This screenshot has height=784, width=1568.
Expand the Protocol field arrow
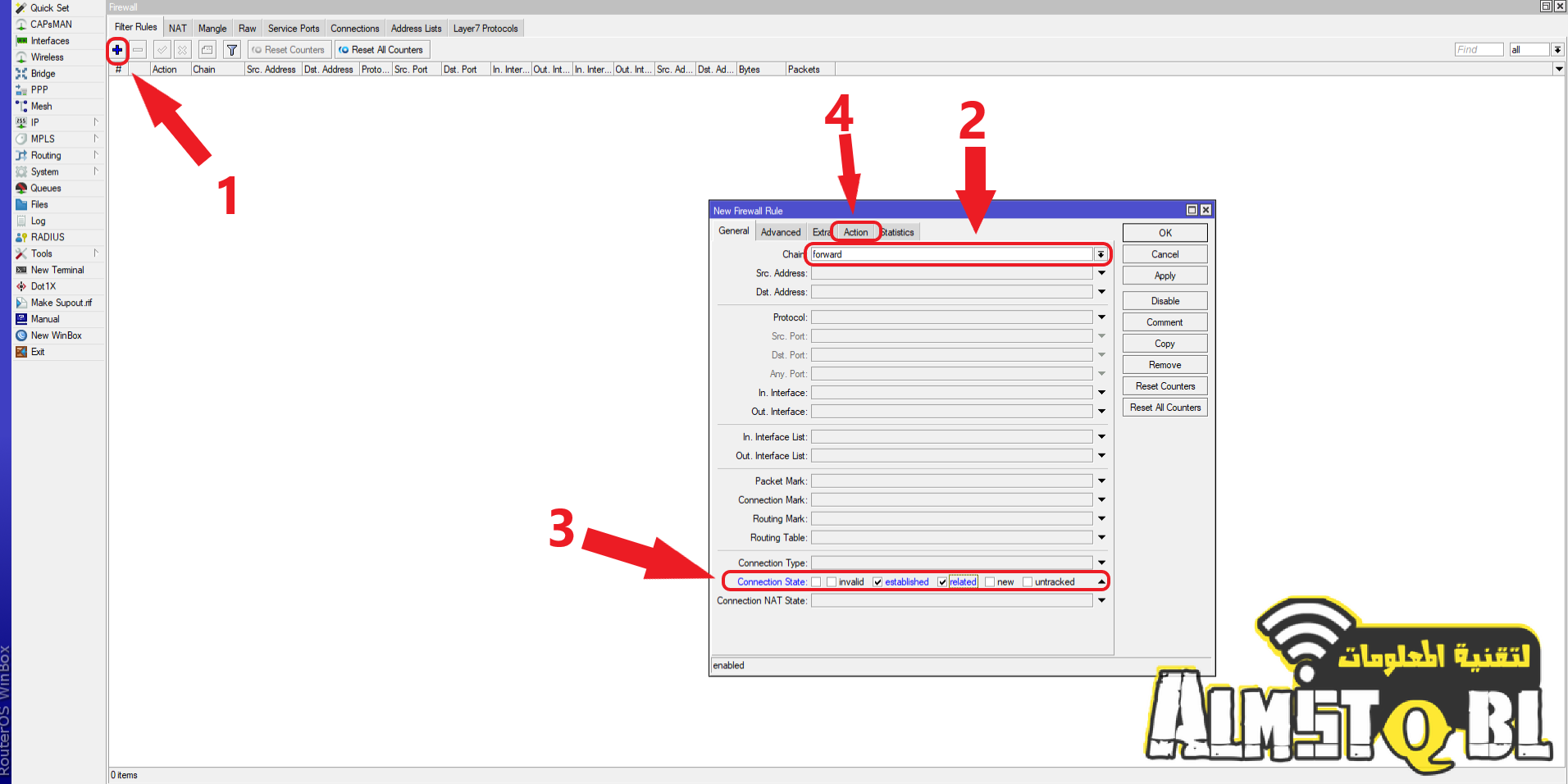(x=1101, y=317)
